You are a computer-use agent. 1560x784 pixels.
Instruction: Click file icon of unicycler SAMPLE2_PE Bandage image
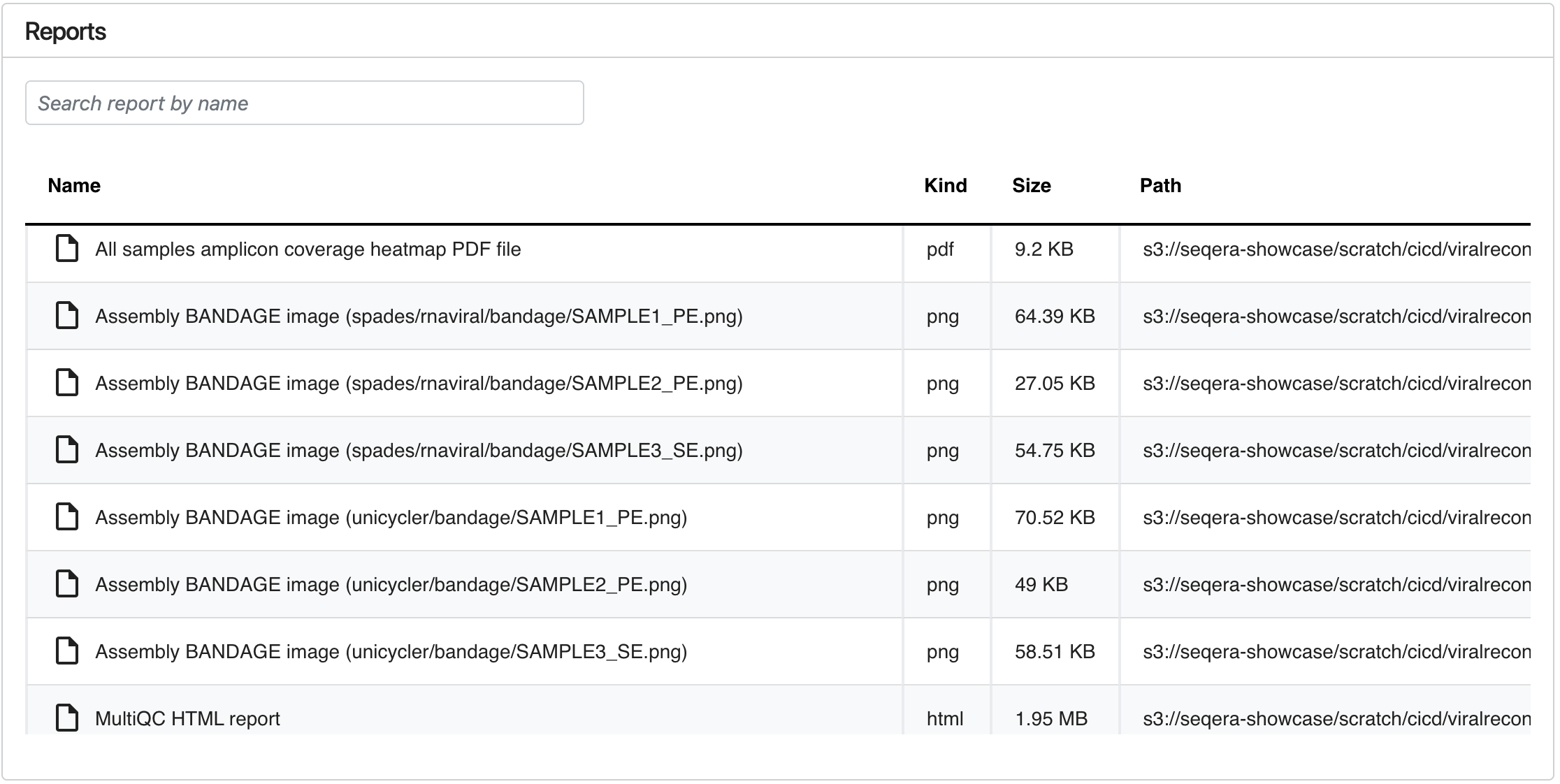(x=66, y=584)
